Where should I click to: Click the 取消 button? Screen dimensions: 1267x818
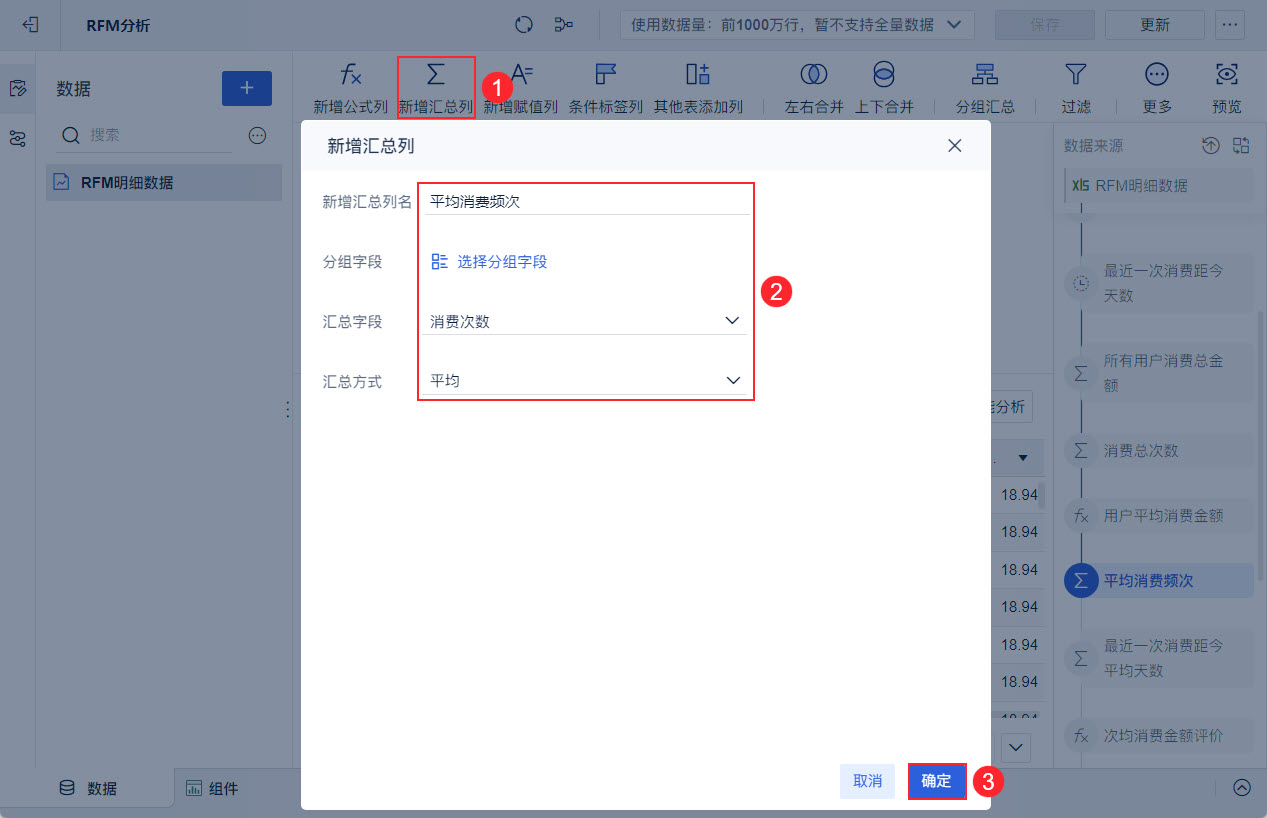[868, 781]
